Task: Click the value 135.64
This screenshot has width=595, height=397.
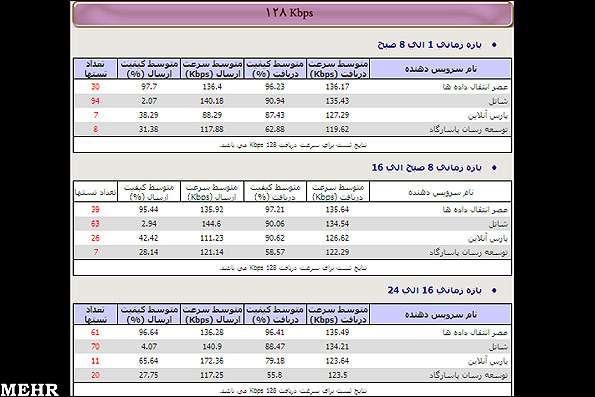Action: point(337,210)
